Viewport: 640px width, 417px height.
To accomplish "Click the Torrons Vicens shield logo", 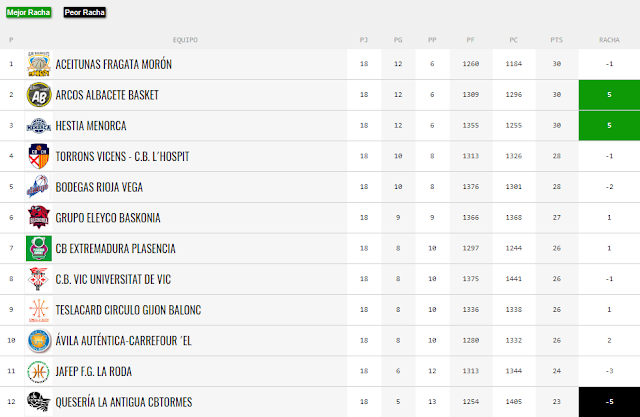I will (x=39, y=156).
